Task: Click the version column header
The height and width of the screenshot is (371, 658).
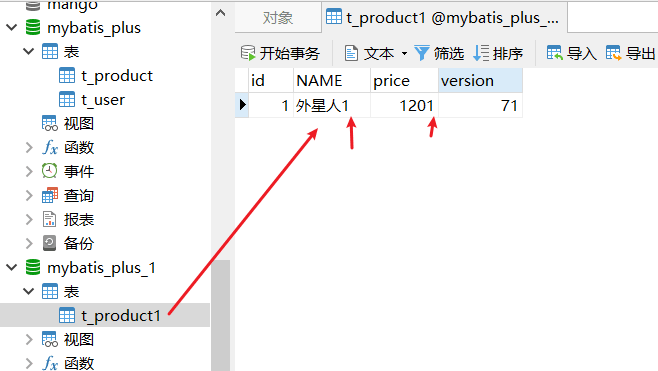Action: [480, 80]
